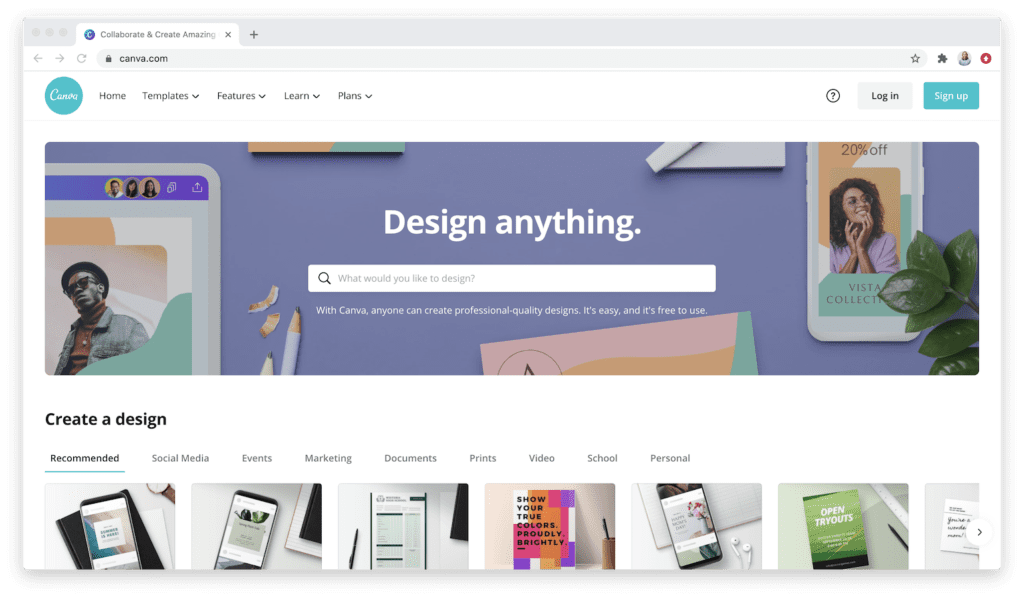
Task: Click the red extension icon in toolbar
Action: click(x=985, y=59)
